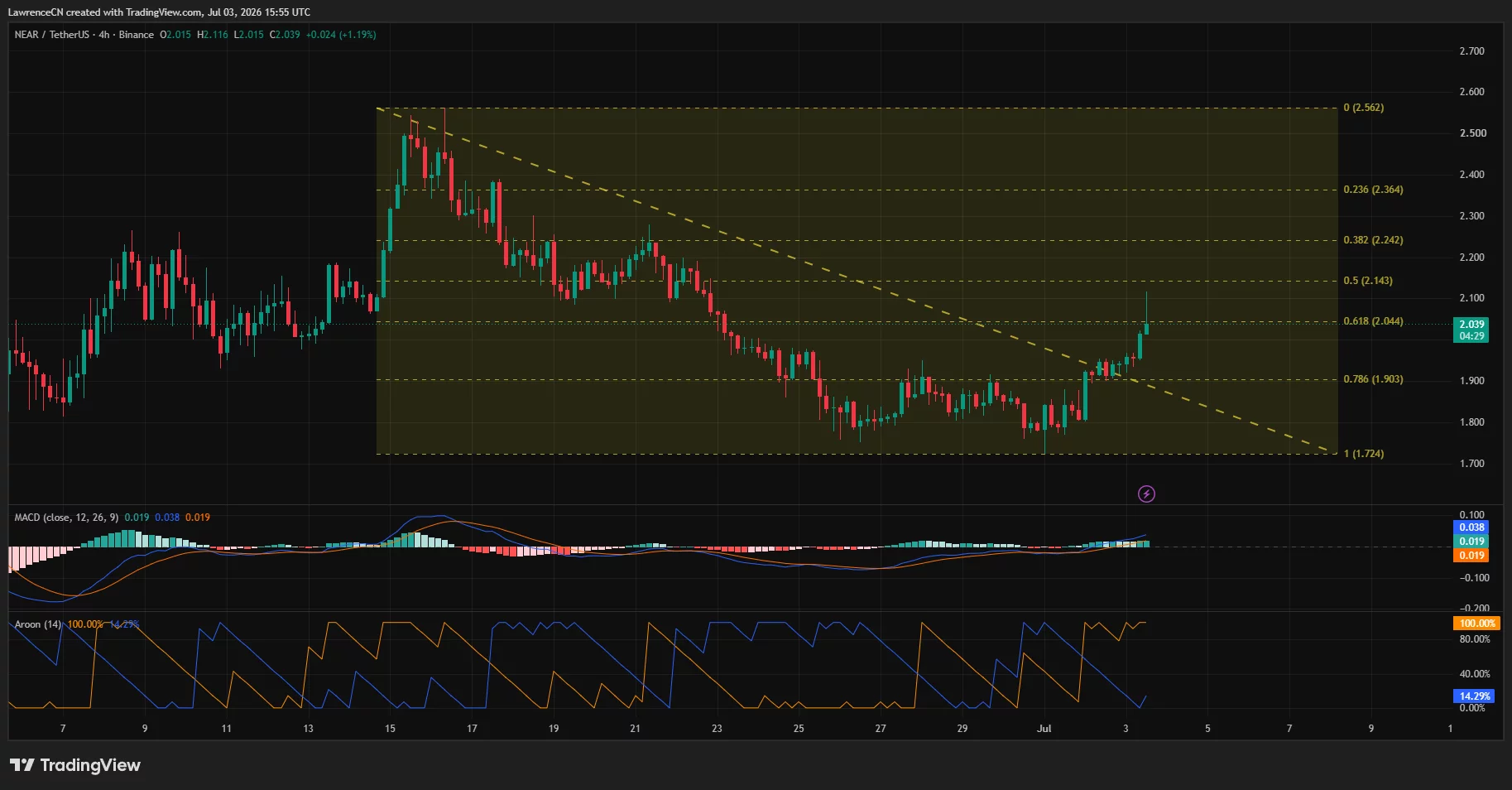Viewport: 1512px width, 790px height.
Task: Click Fibonacci label 1 (1.724)
Action: pyautogui.click(x=1363, y=454)
